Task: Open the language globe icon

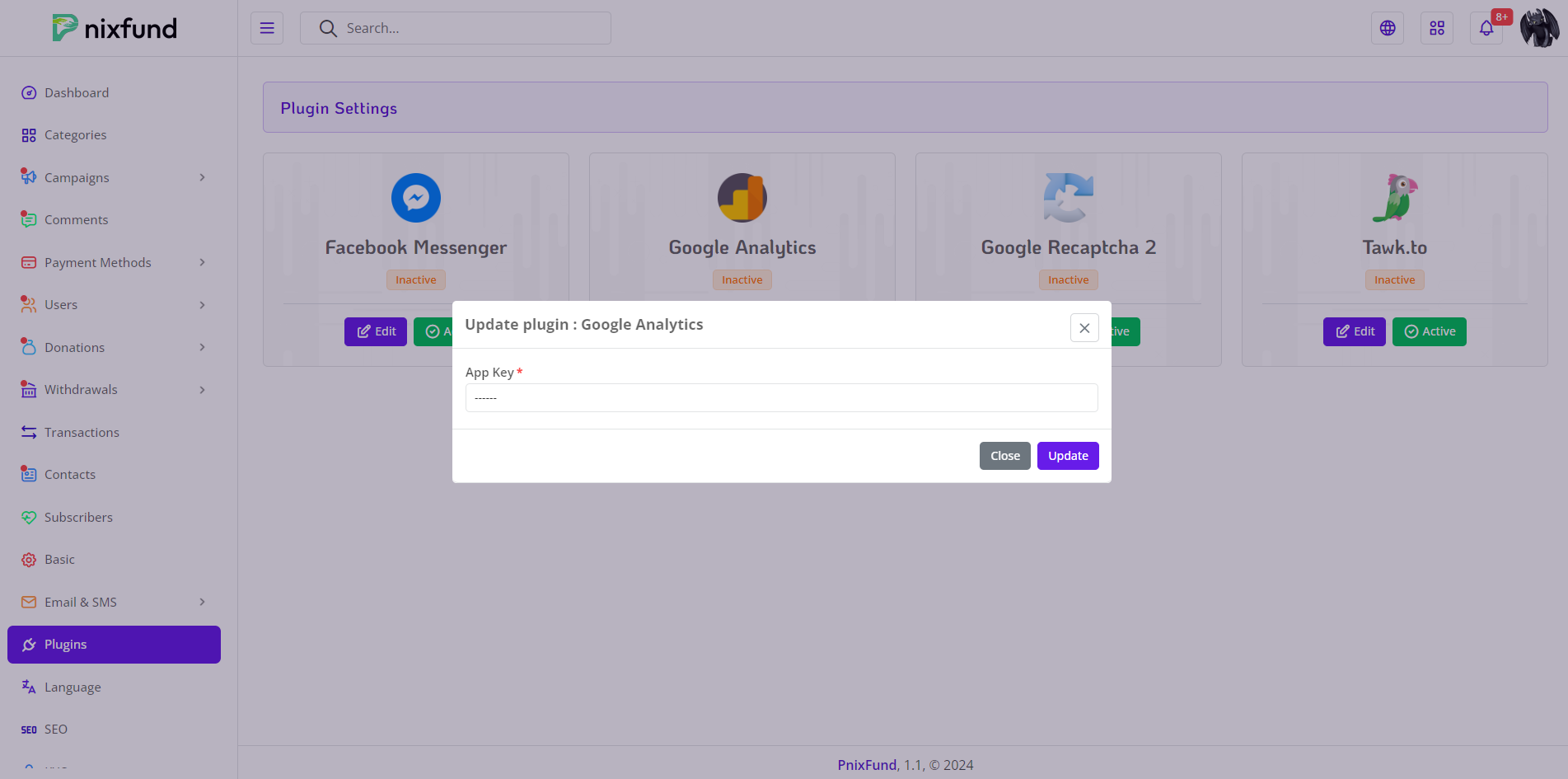Action: (1388, 28)
